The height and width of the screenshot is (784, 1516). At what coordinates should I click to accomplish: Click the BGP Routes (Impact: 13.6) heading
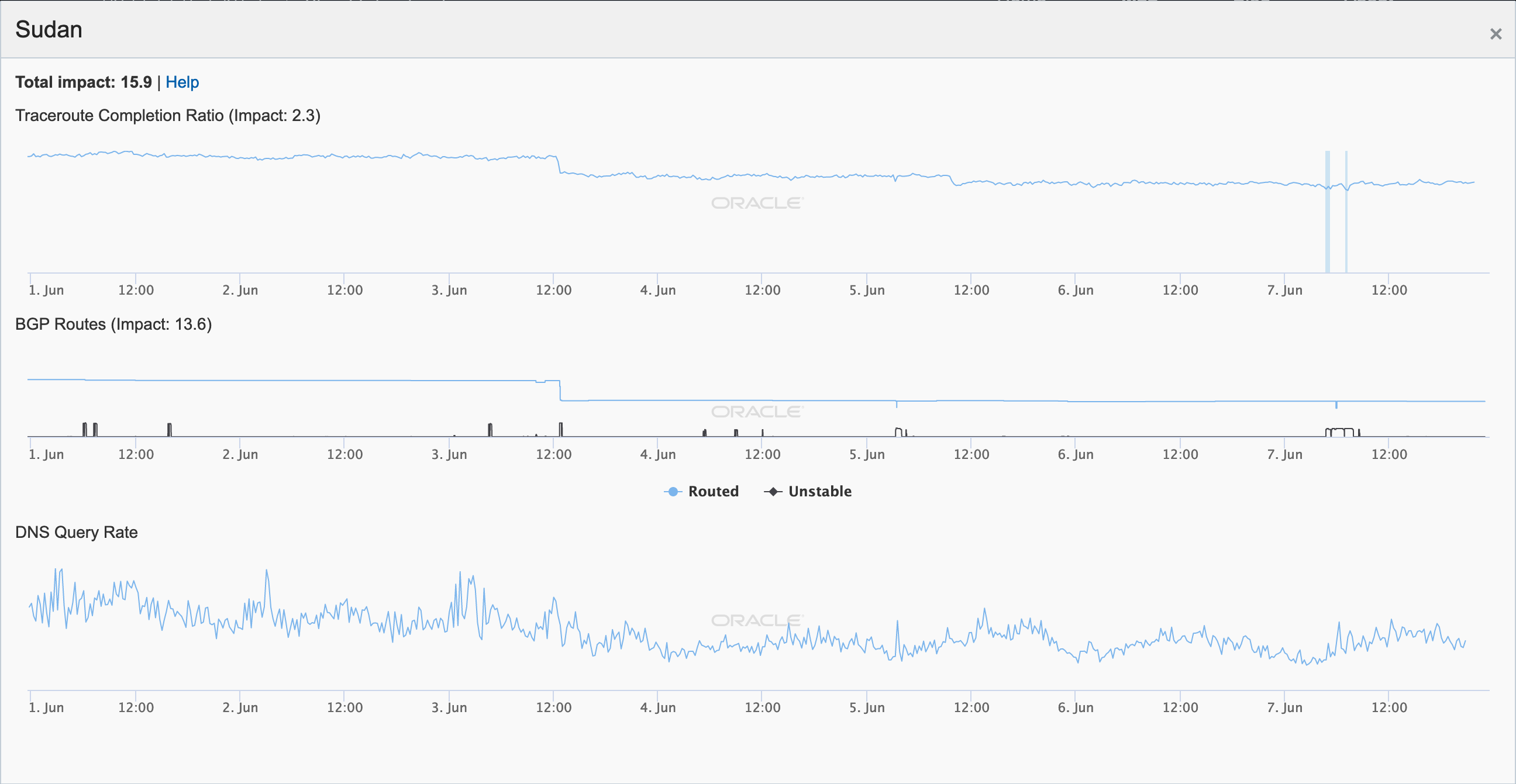point(113,324)
